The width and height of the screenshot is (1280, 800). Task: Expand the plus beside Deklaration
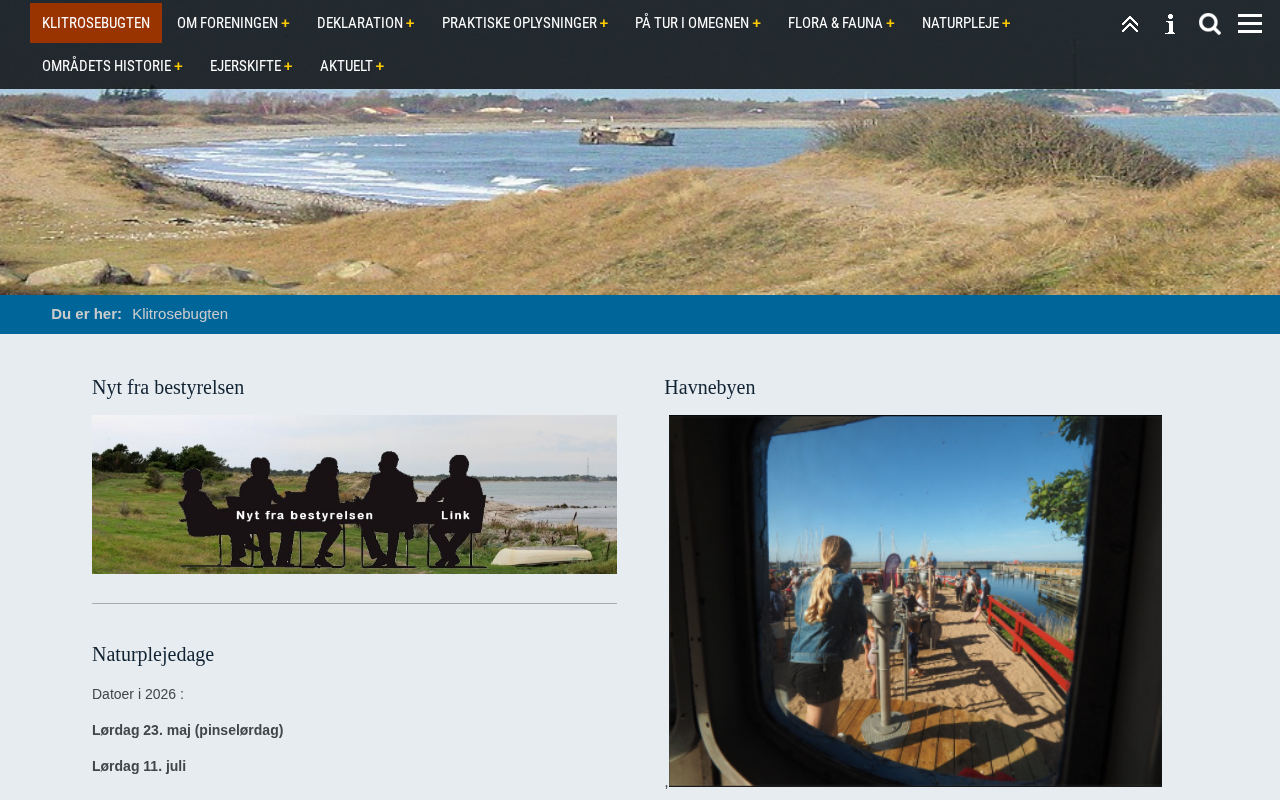(x=410, y=23)
